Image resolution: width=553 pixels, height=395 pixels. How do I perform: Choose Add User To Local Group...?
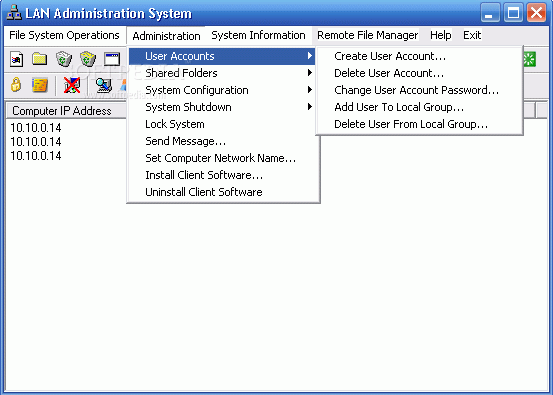[x=419, y=107]
